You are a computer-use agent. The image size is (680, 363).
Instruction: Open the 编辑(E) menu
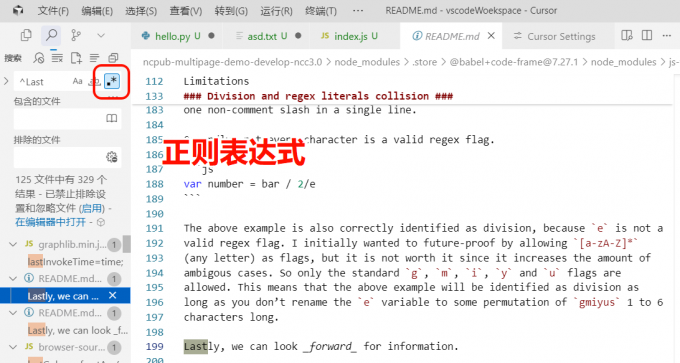click(97, 10)
